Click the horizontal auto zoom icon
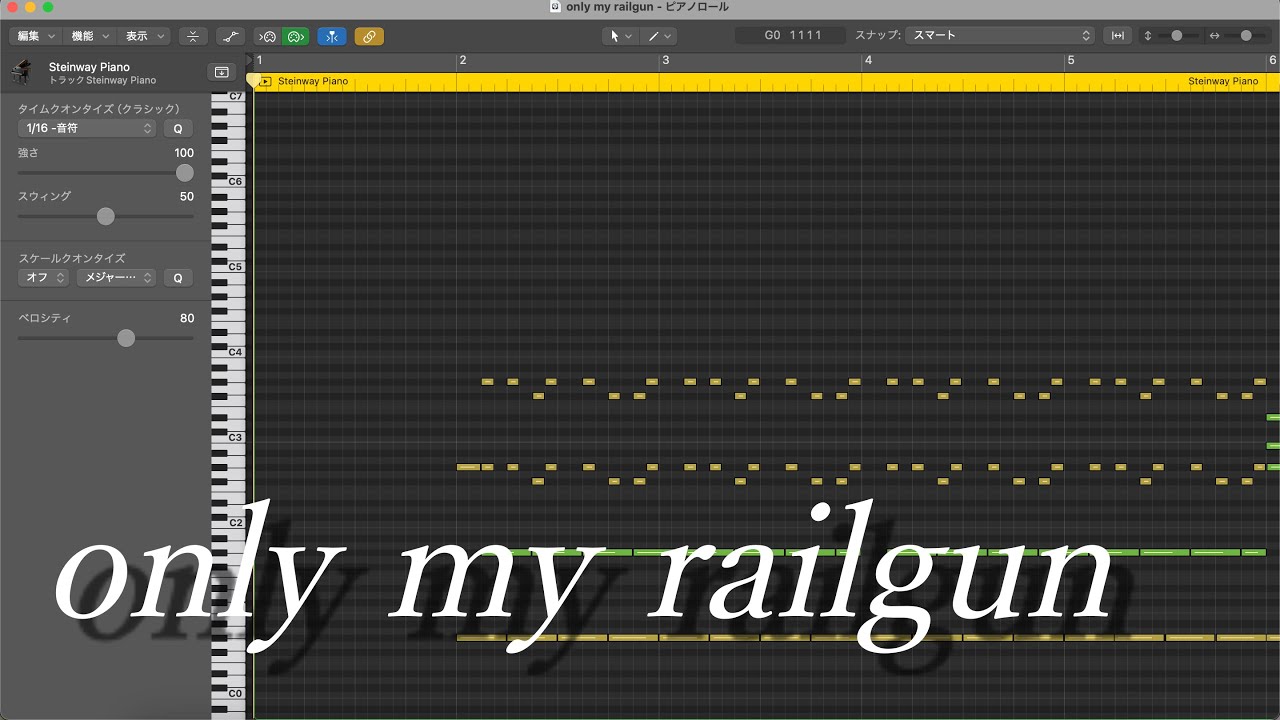 coord(1118,36)
